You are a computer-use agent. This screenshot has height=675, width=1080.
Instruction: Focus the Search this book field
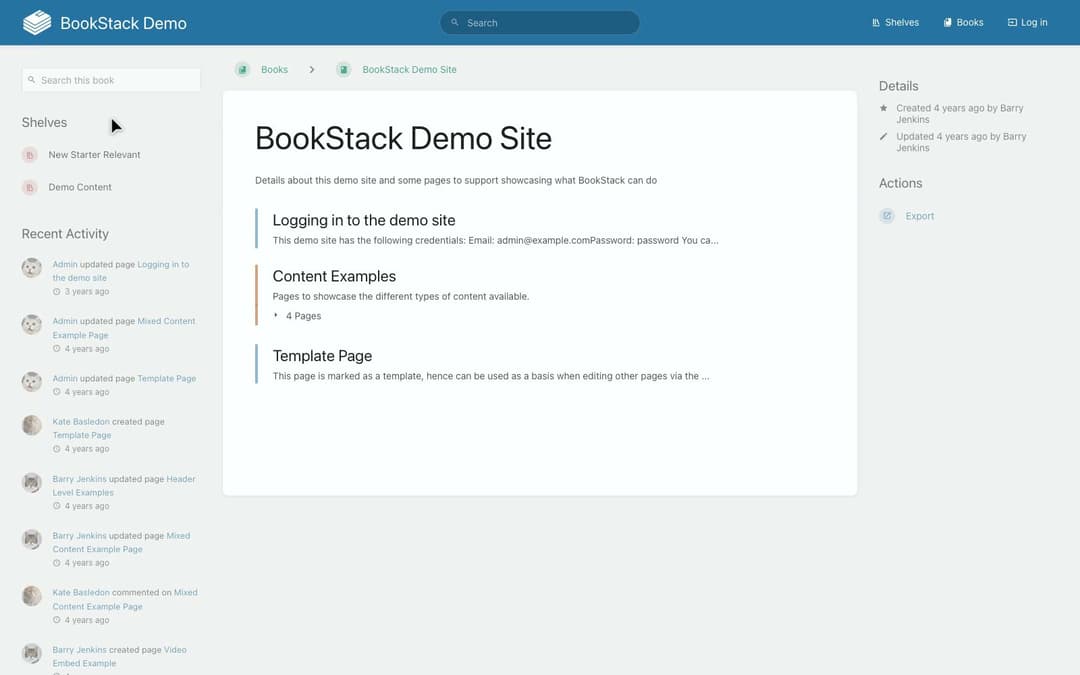click(111, 80)
